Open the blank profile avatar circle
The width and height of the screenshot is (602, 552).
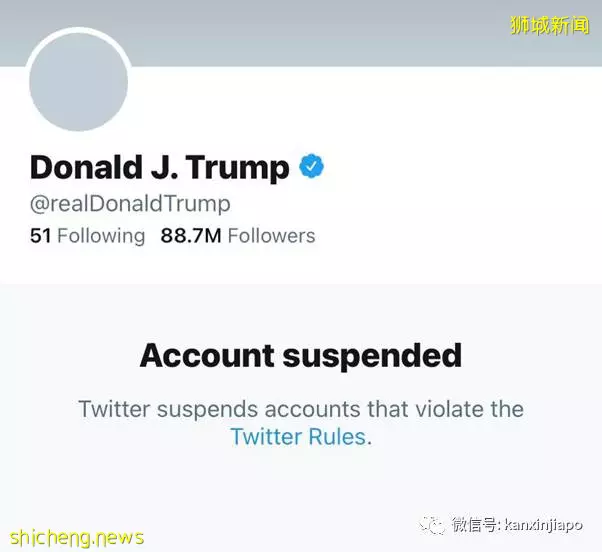[x=79, y=81]
